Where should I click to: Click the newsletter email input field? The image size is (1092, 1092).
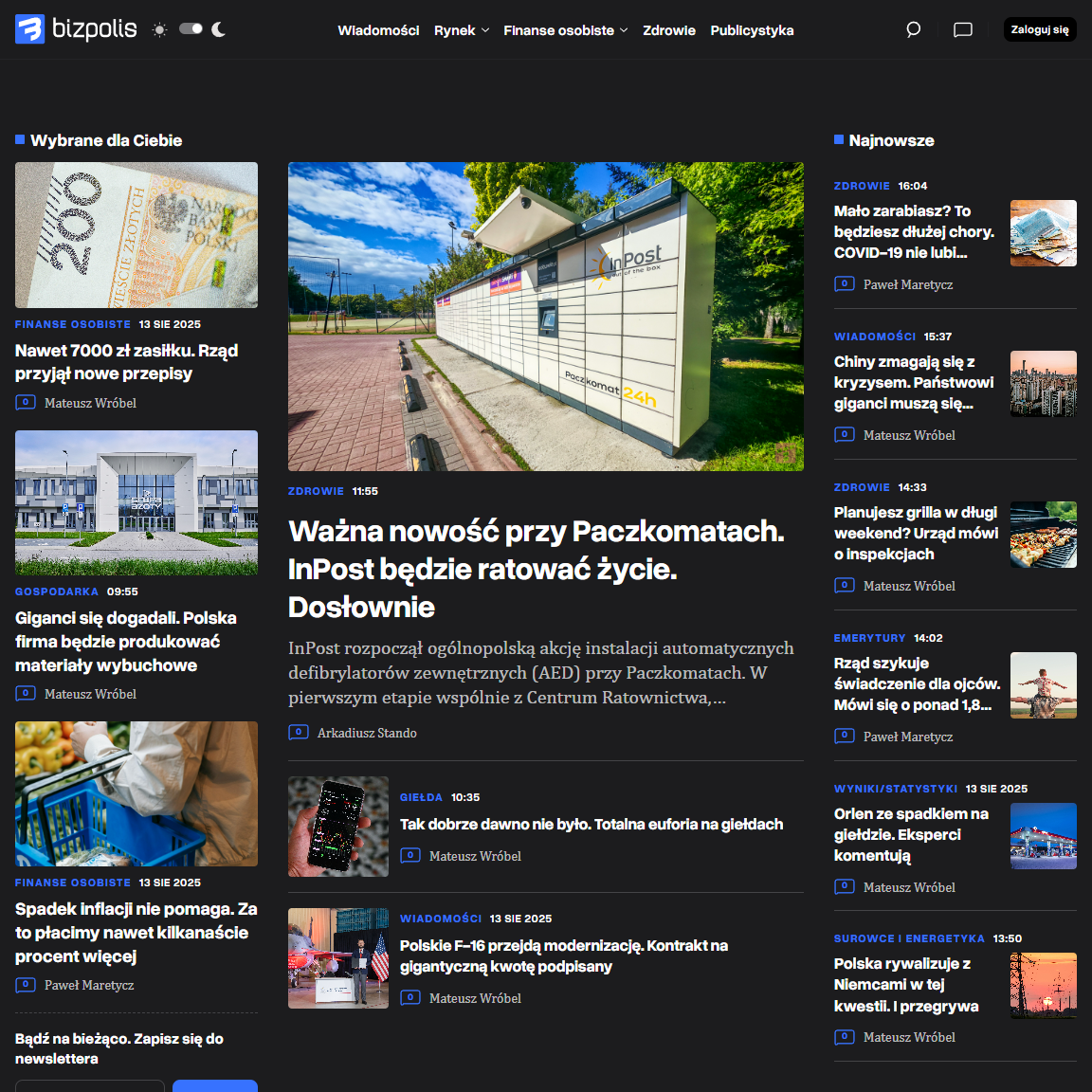coord(90,1085)
